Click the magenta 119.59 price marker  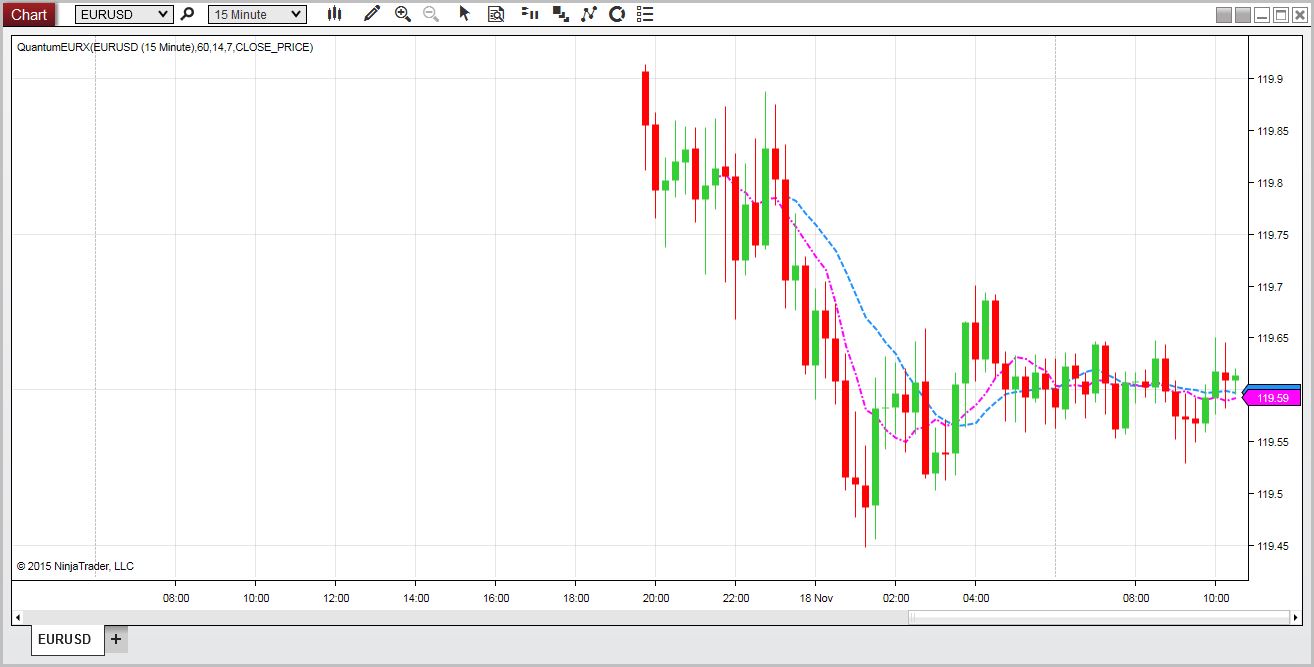[1271, 398]
